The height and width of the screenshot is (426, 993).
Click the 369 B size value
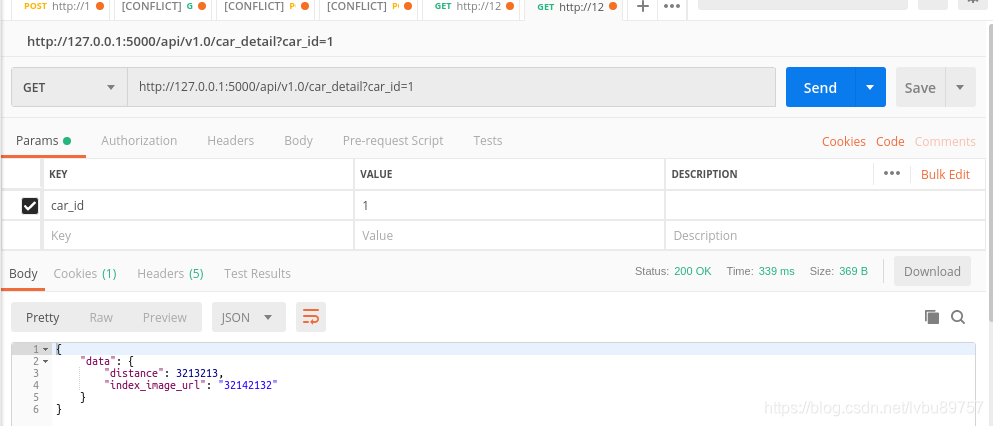(853, 271)
